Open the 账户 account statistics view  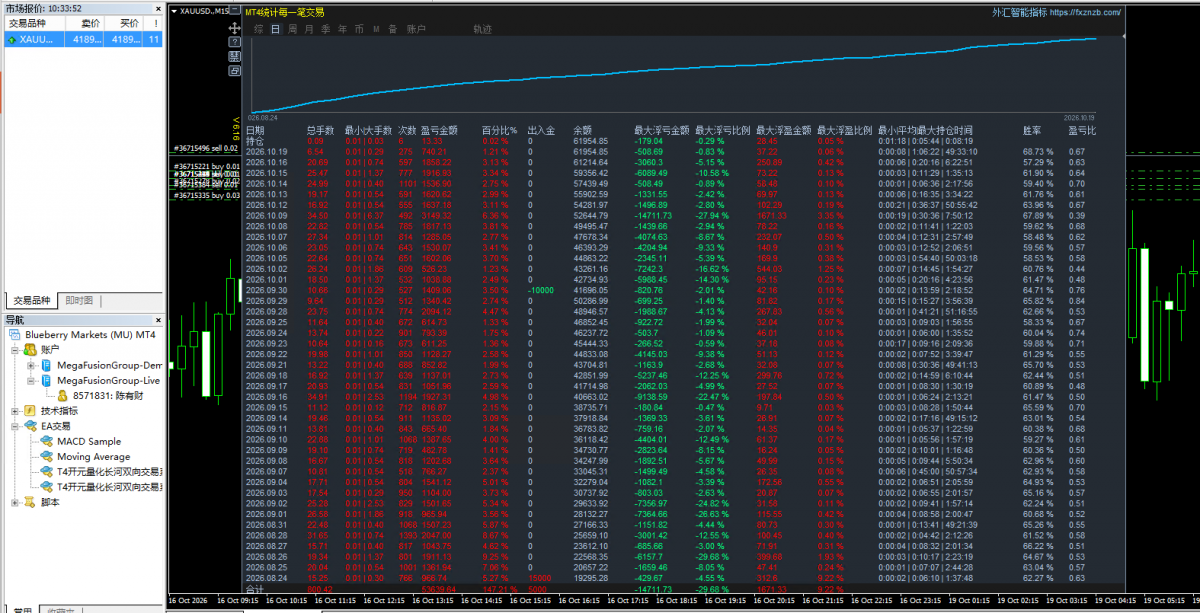point(416,29)
